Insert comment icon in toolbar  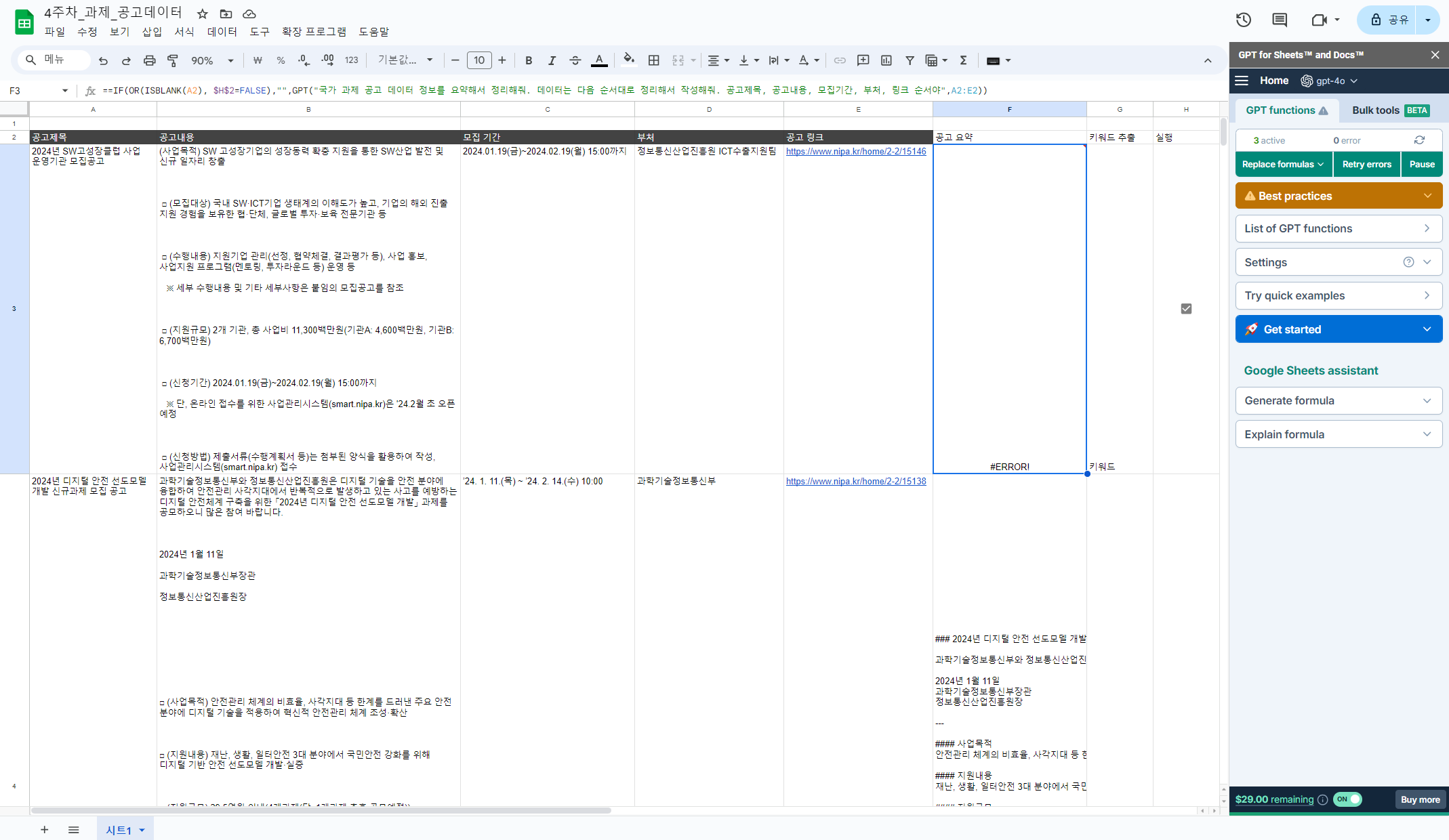tap(863, 61)
